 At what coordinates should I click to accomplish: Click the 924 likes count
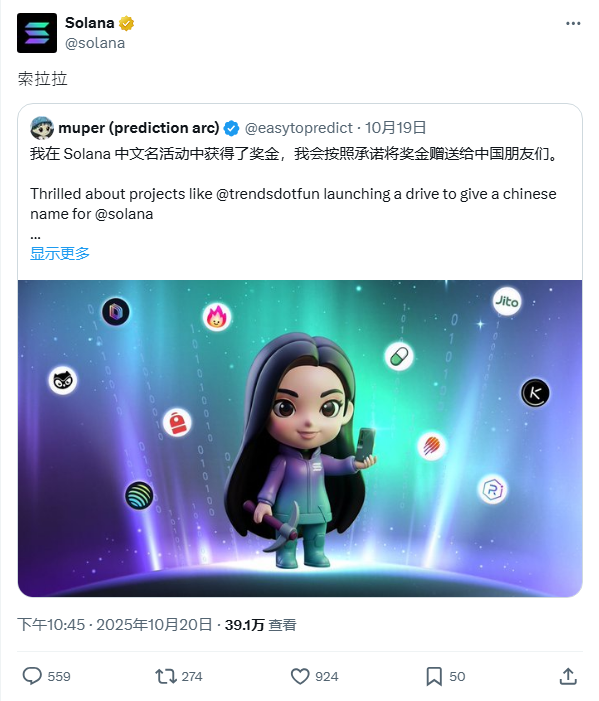click(x=327, y=676)
